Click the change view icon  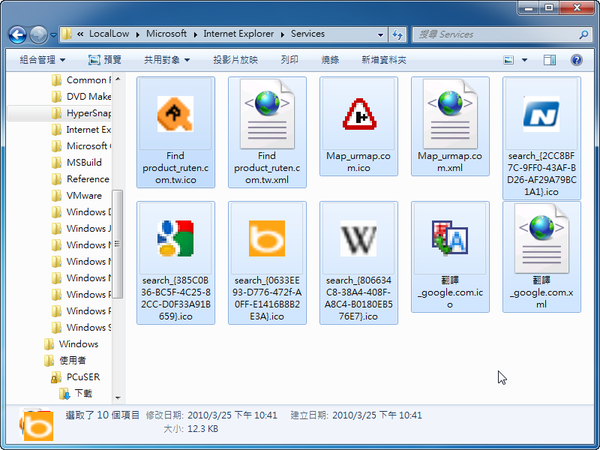coord(509,60)
